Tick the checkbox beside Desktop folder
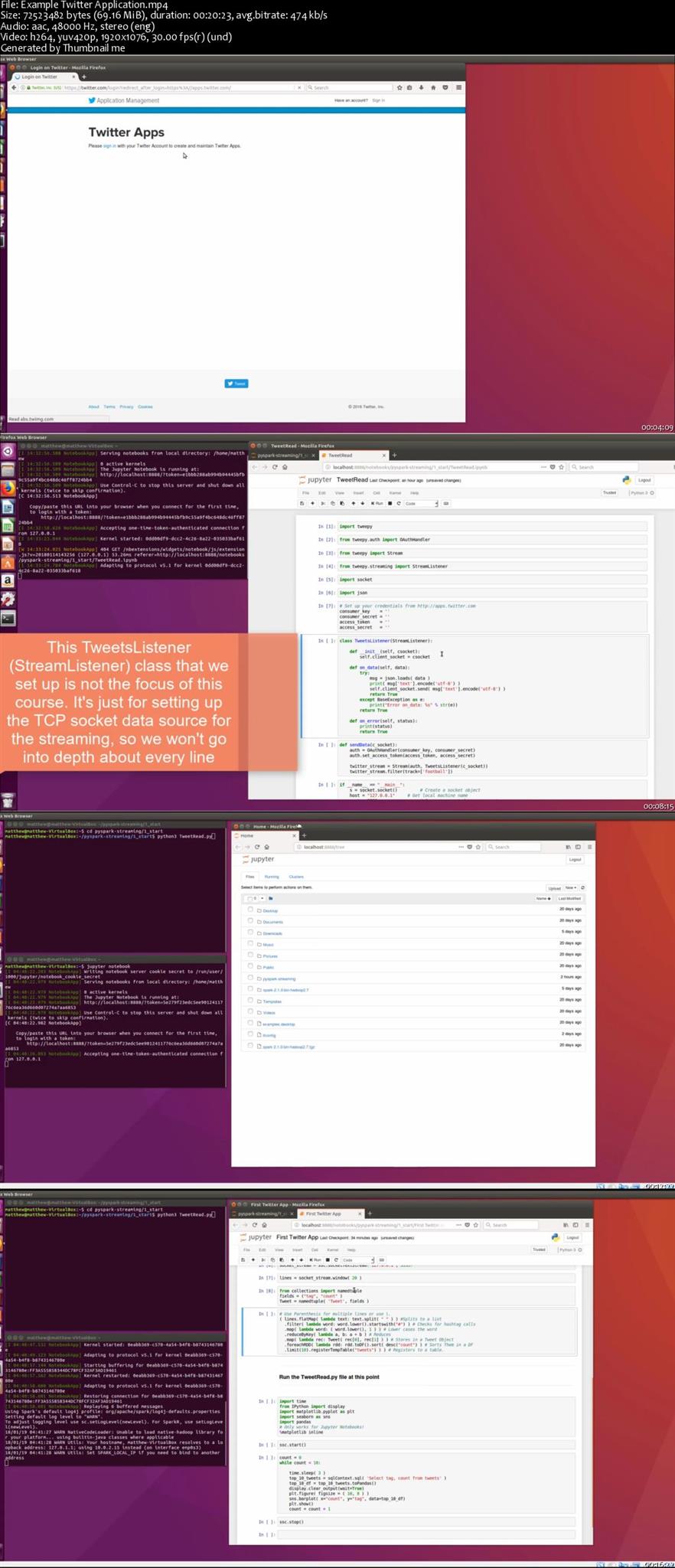The height and width of the screenshot is (1568, 675). (x=250, y=910)
